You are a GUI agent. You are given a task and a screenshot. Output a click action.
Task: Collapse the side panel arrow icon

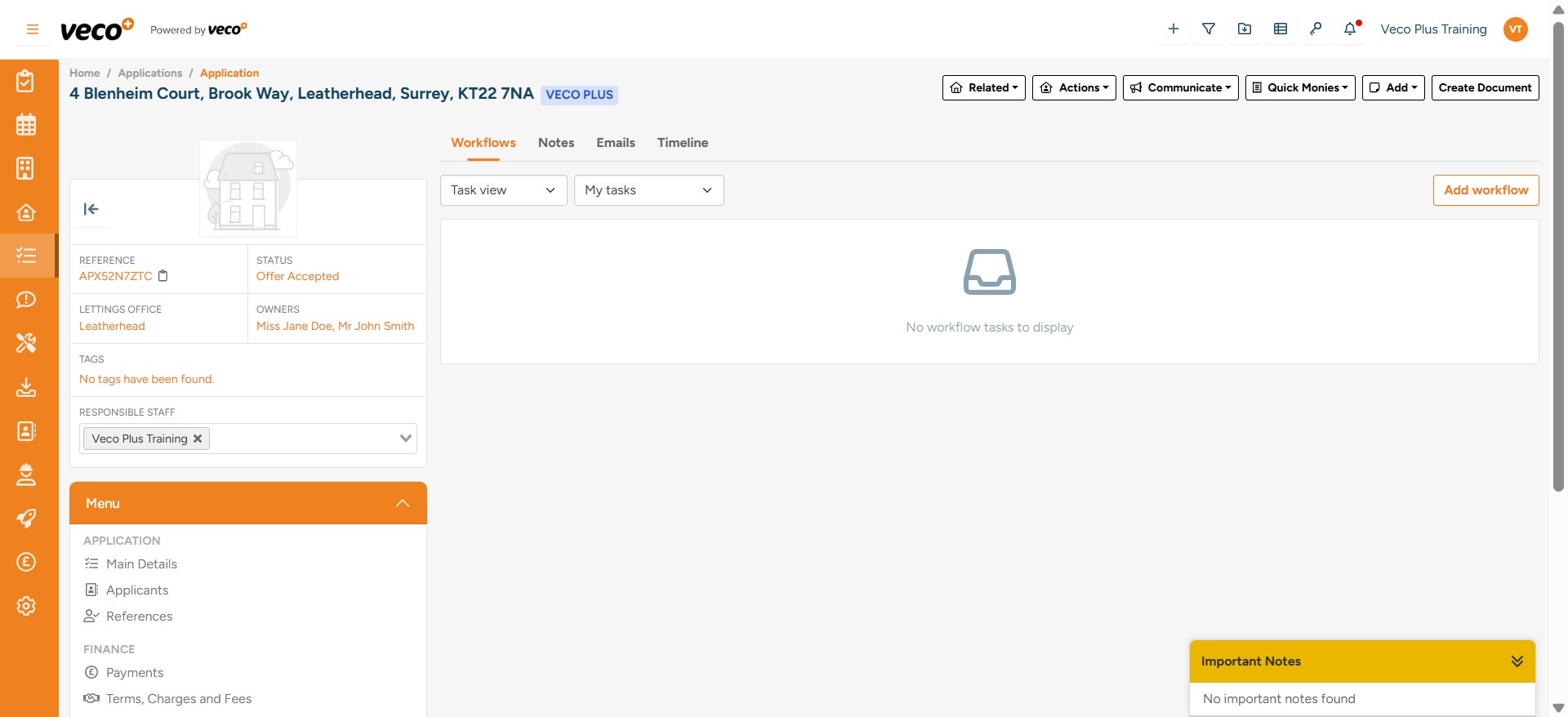click(91, 209)
